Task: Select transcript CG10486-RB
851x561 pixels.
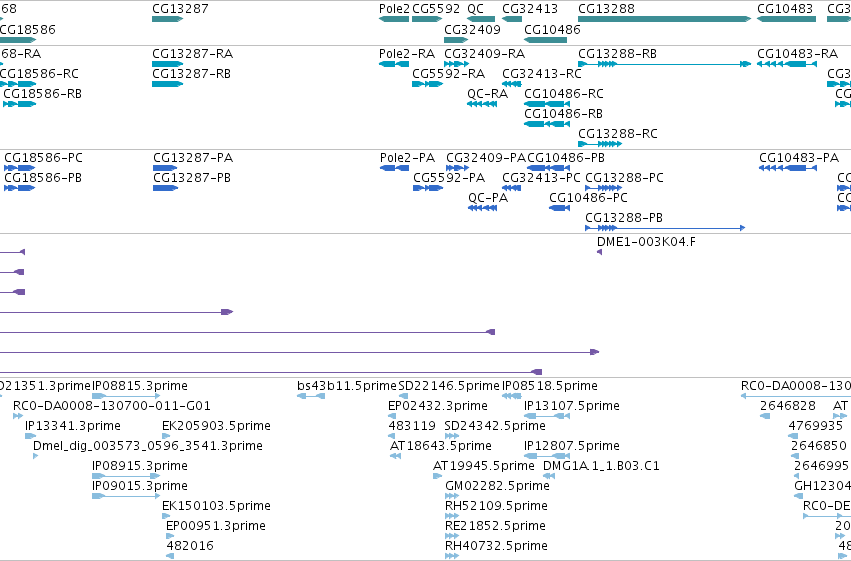Action: pos(547,124)
